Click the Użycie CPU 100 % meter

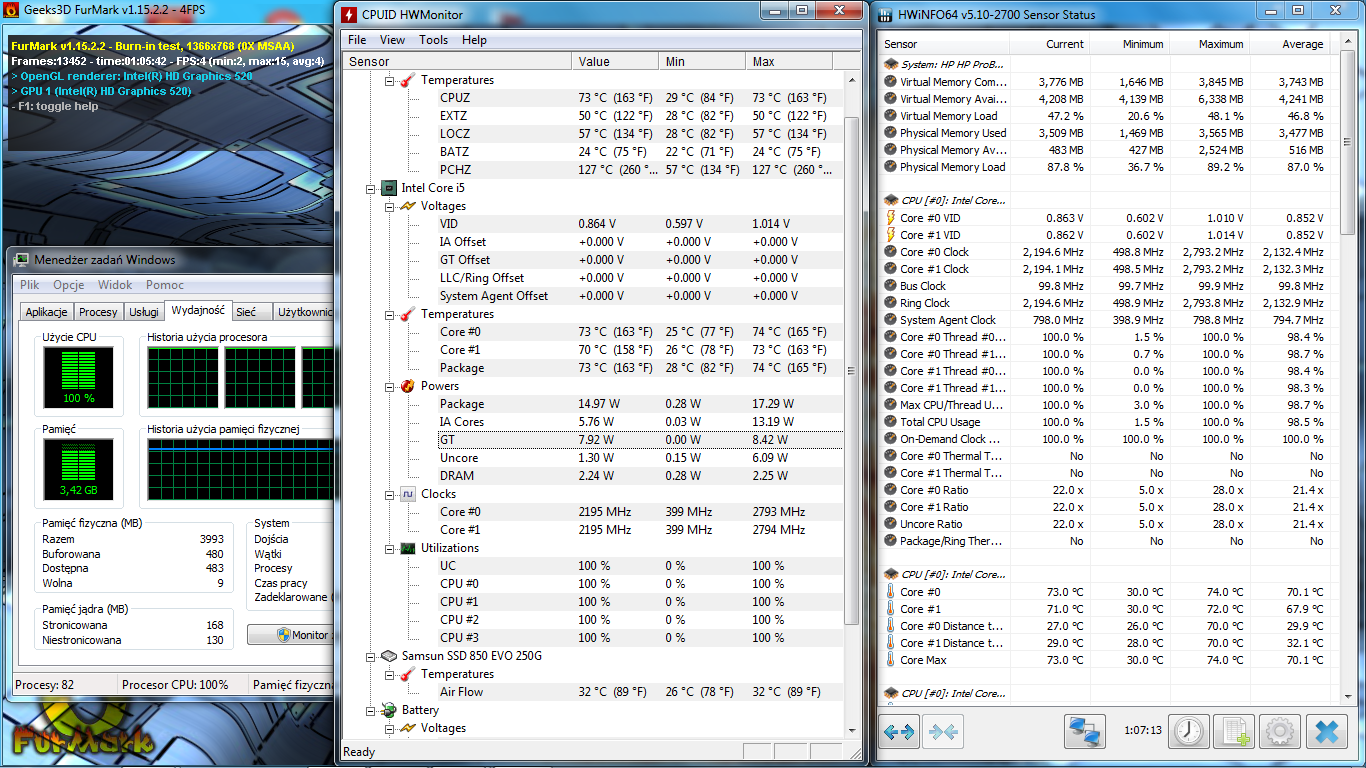coord(79,376)
